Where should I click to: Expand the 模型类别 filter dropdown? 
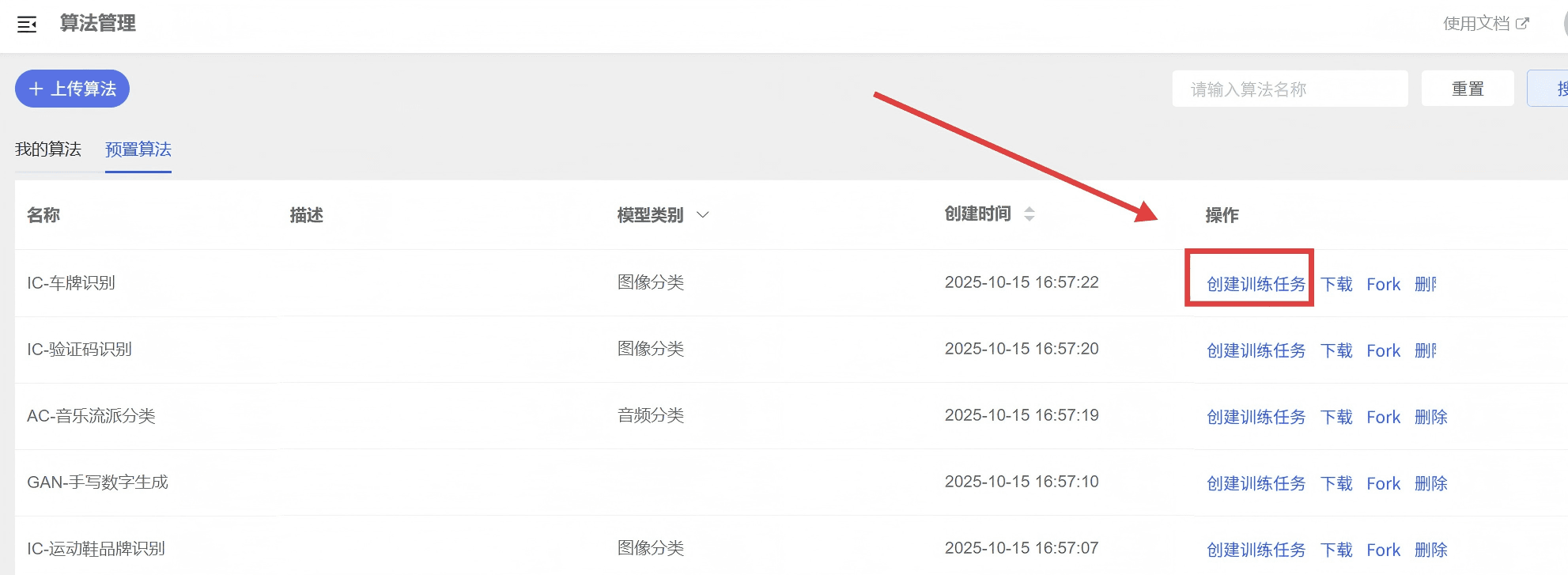[x=702, y=214]
